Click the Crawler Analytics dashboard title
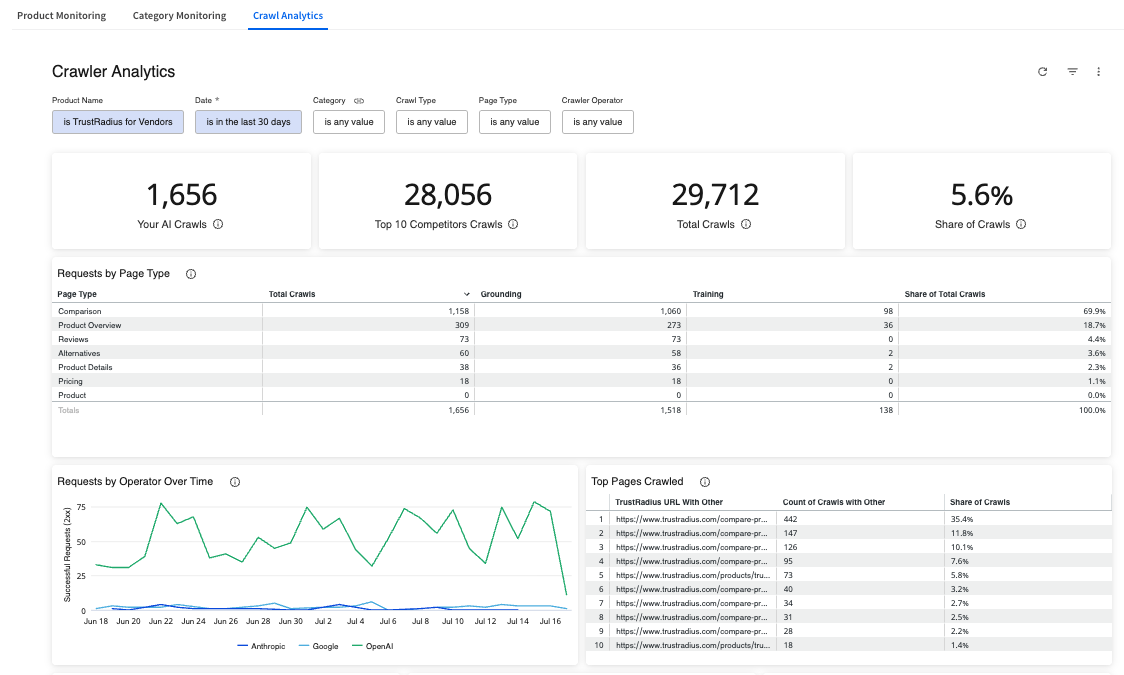1124x675 pixels. point(113,72)
